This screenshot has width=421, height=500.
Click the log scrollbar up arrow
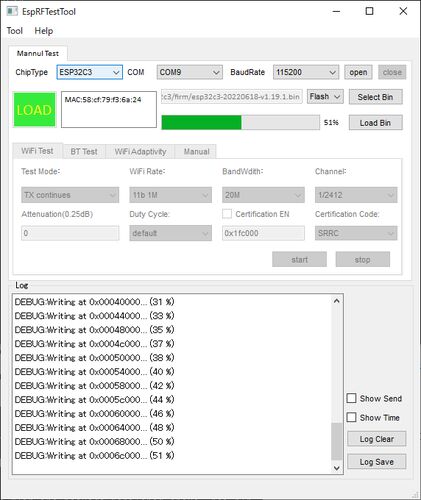pyautogui.click(x=337, y=301)
